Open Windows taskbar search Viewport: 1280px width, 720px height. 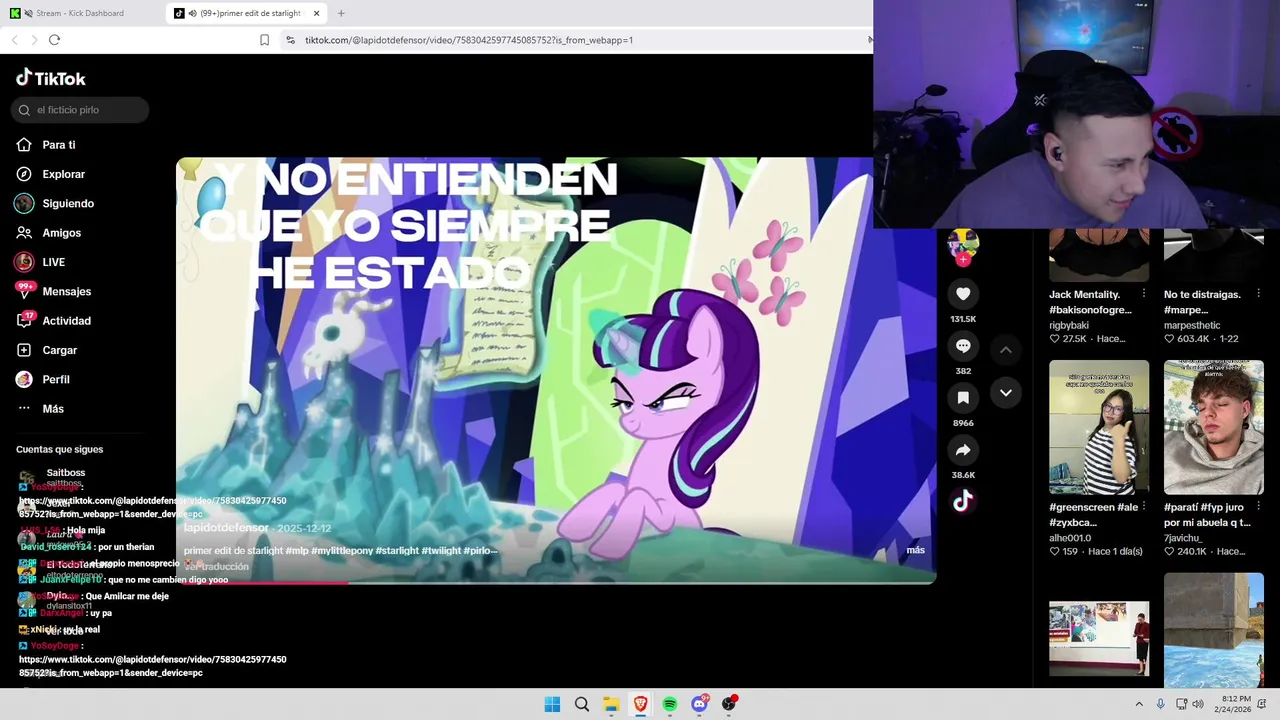[581, 704]
